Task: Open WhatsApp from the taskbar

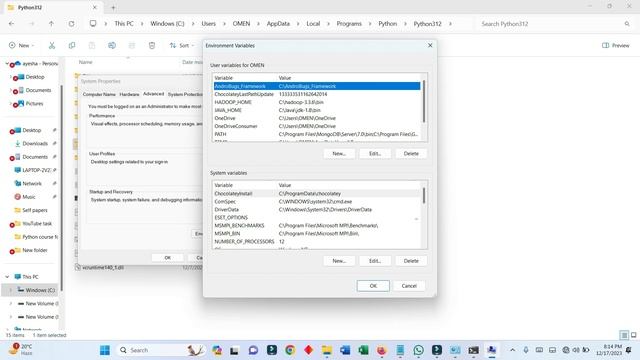Action: [x=418, y=350]
